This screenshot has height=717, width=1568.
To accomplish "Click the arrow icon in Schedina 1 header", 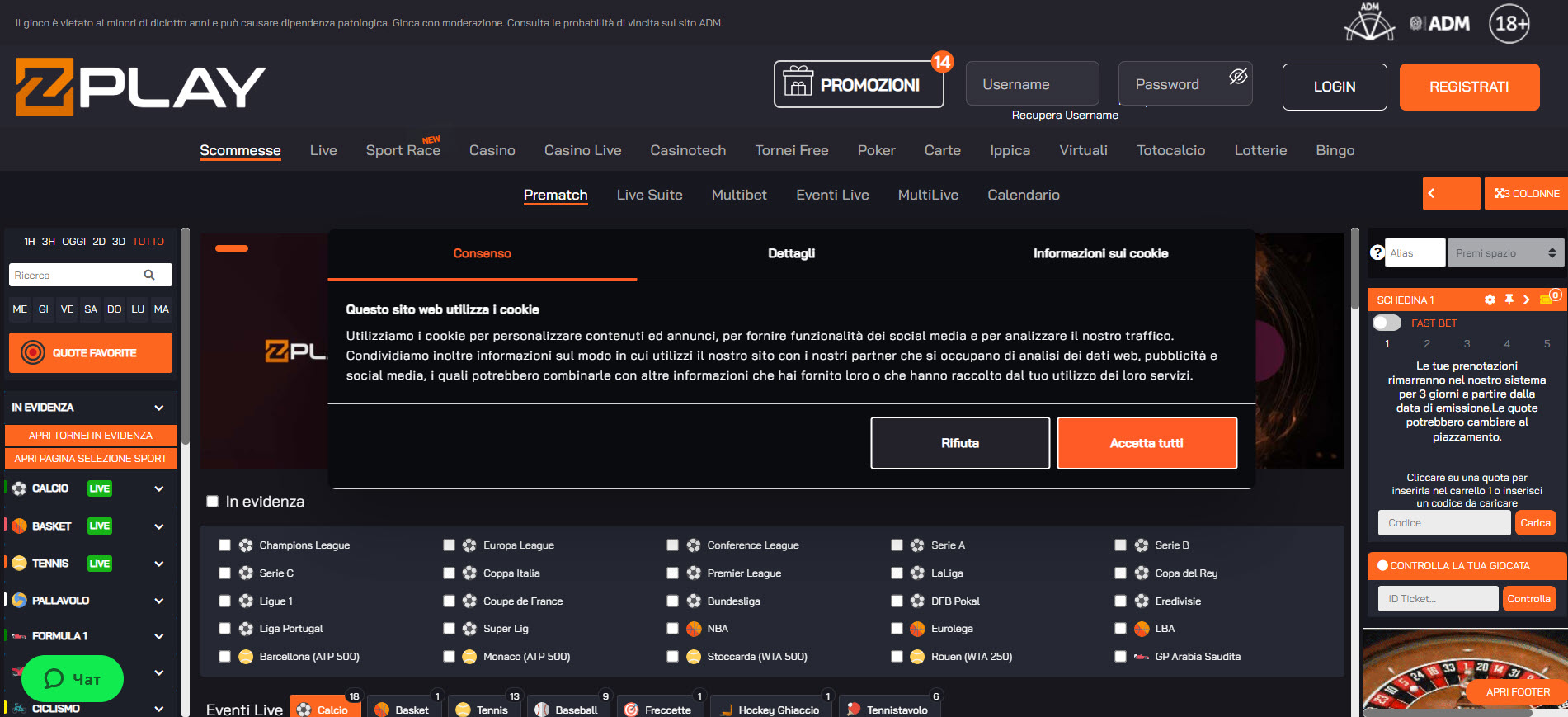I will 1527,300.
